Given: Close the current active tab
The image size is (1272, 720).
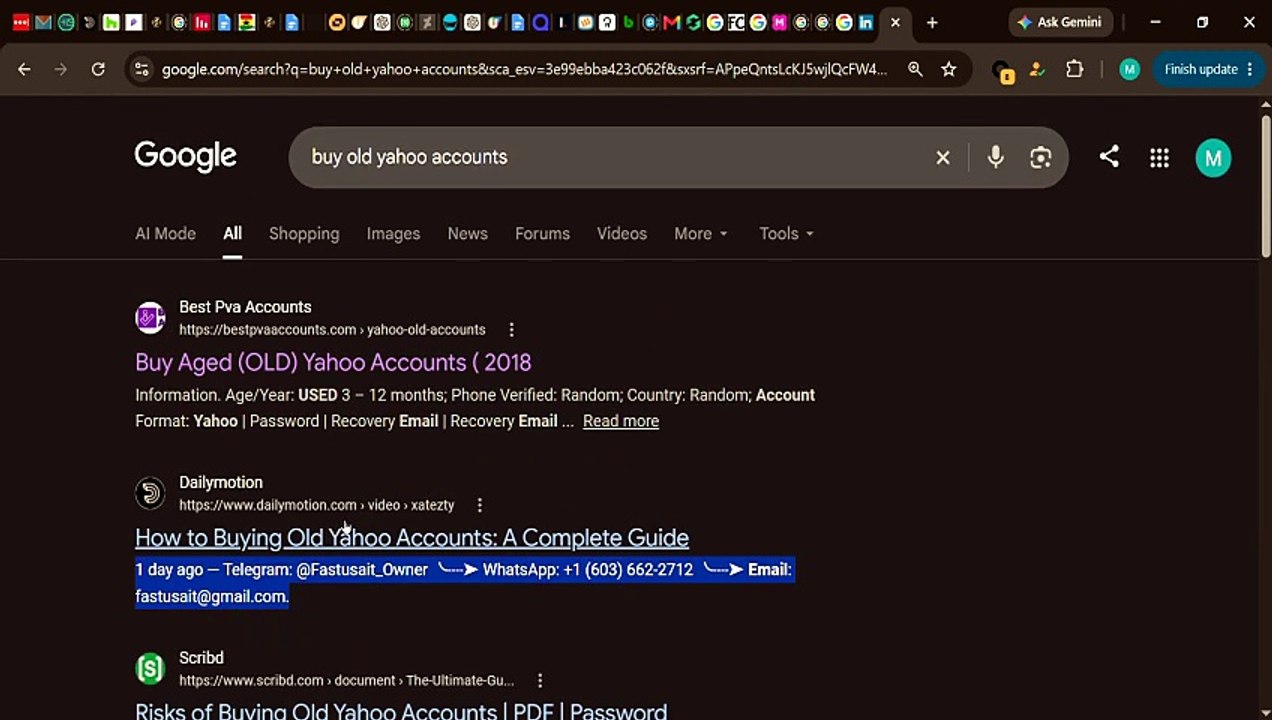Looking at the screenshot, I should (x=895, y=22).
